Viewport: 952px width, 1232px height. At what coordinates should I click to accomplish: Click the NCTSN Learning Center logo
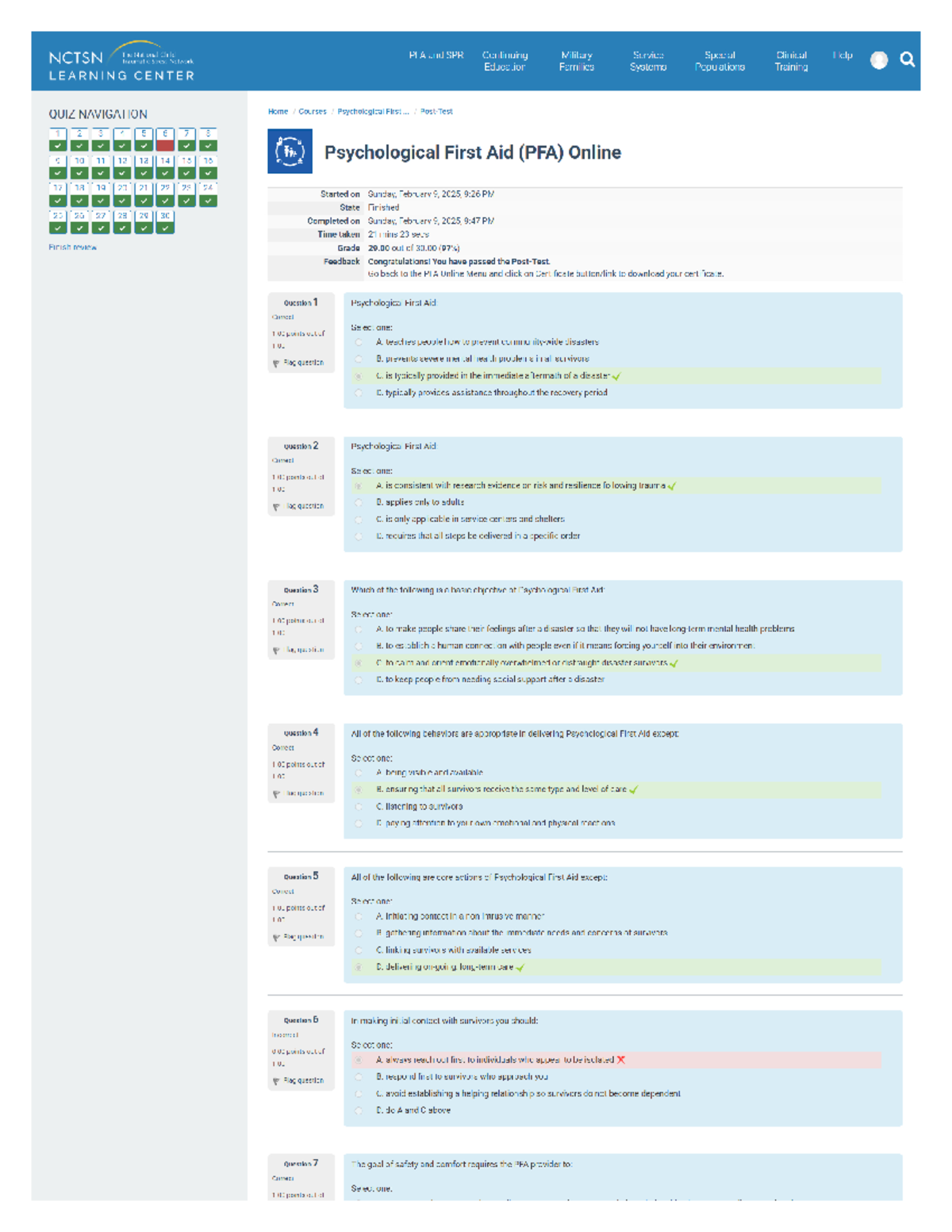121,62
